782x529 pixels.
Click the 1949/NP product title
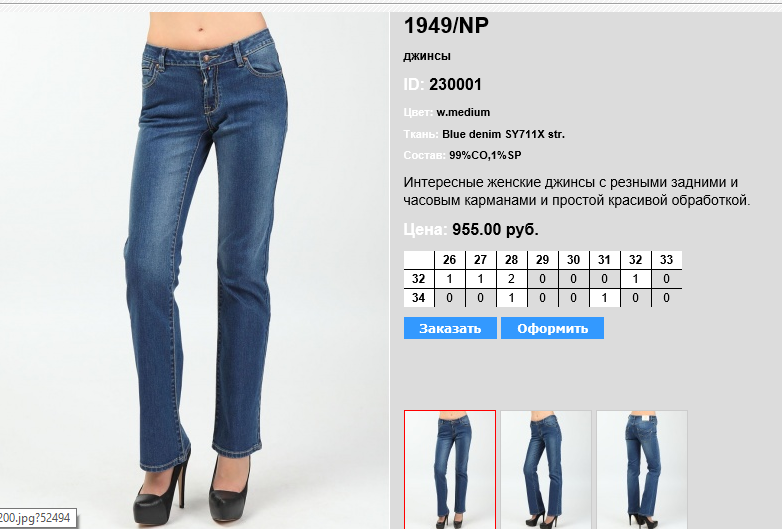(x=446, y=26)
